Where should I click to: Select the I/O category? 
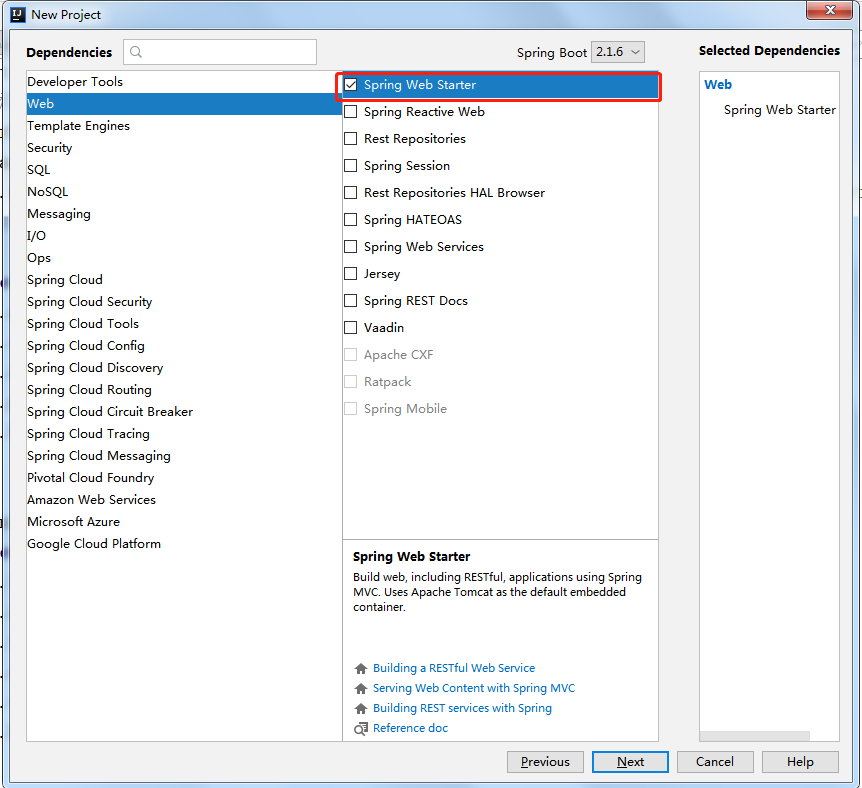coord(184,235)
